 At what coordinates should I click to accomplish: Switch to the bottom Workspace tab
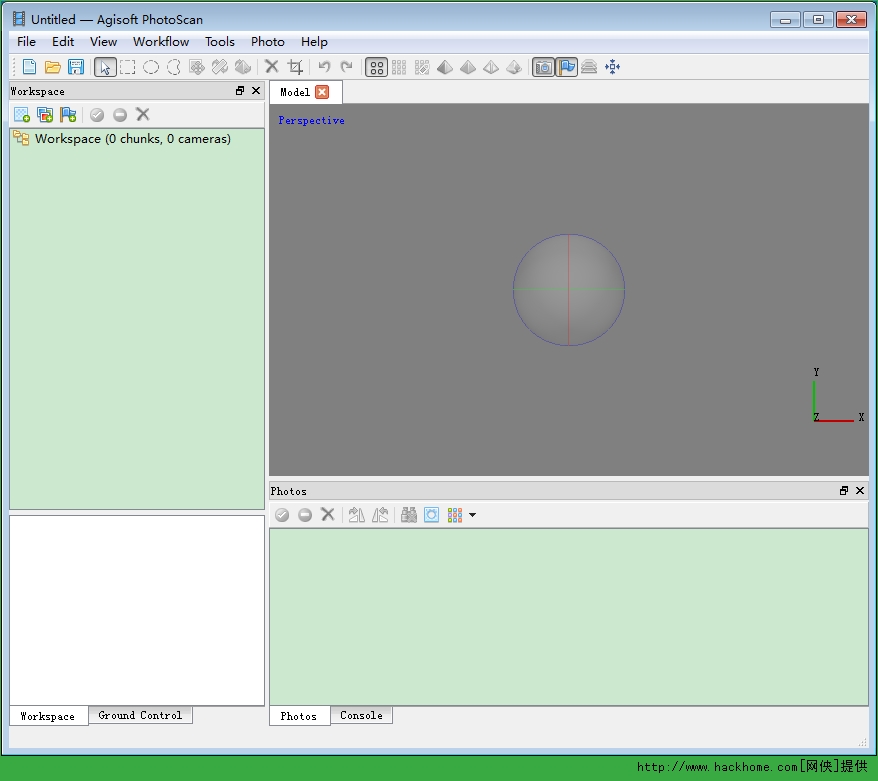coord(48,716)
